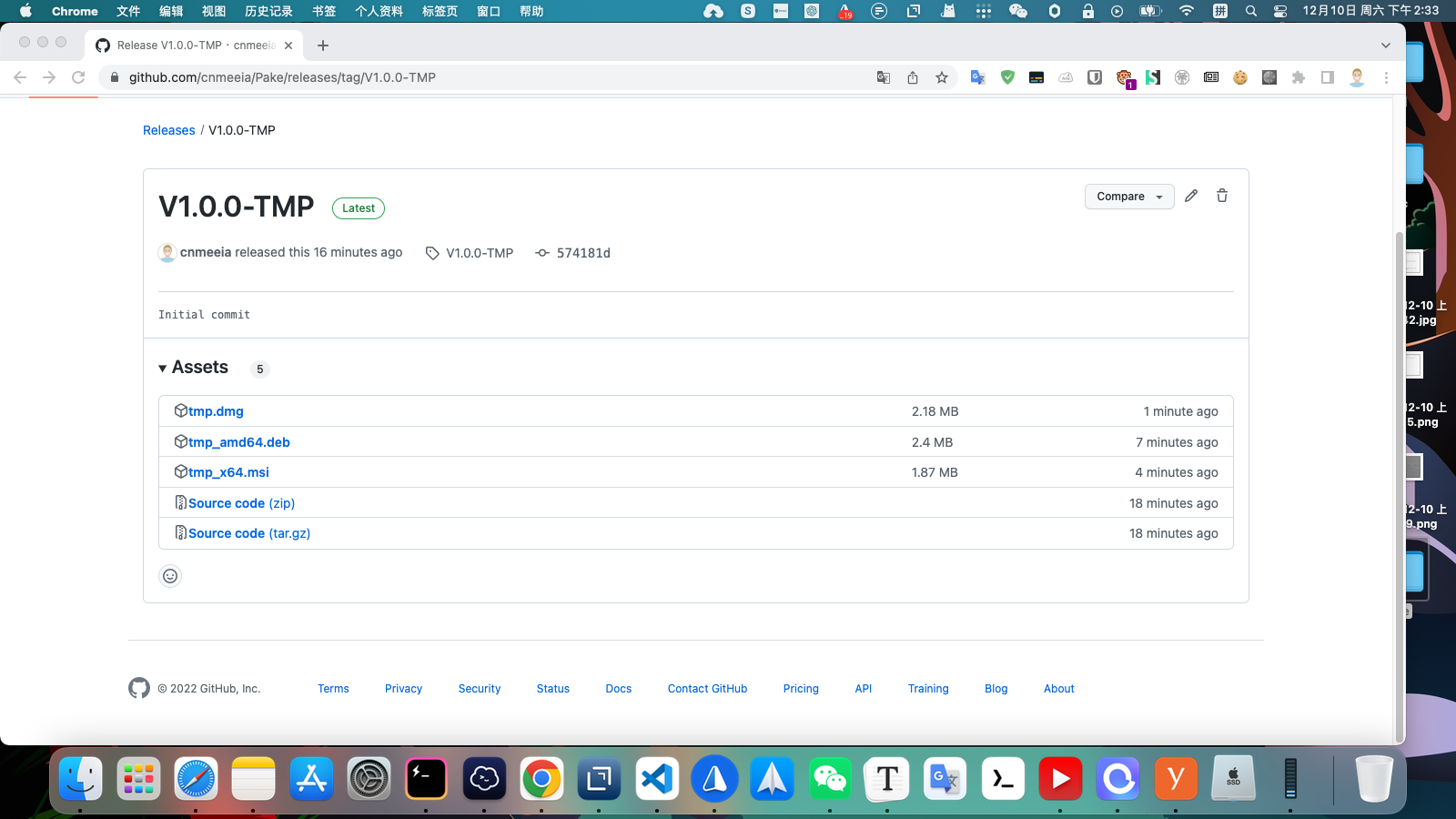Expand Chrome tab search chevron
The image size is (1456, 819).
1385,45
